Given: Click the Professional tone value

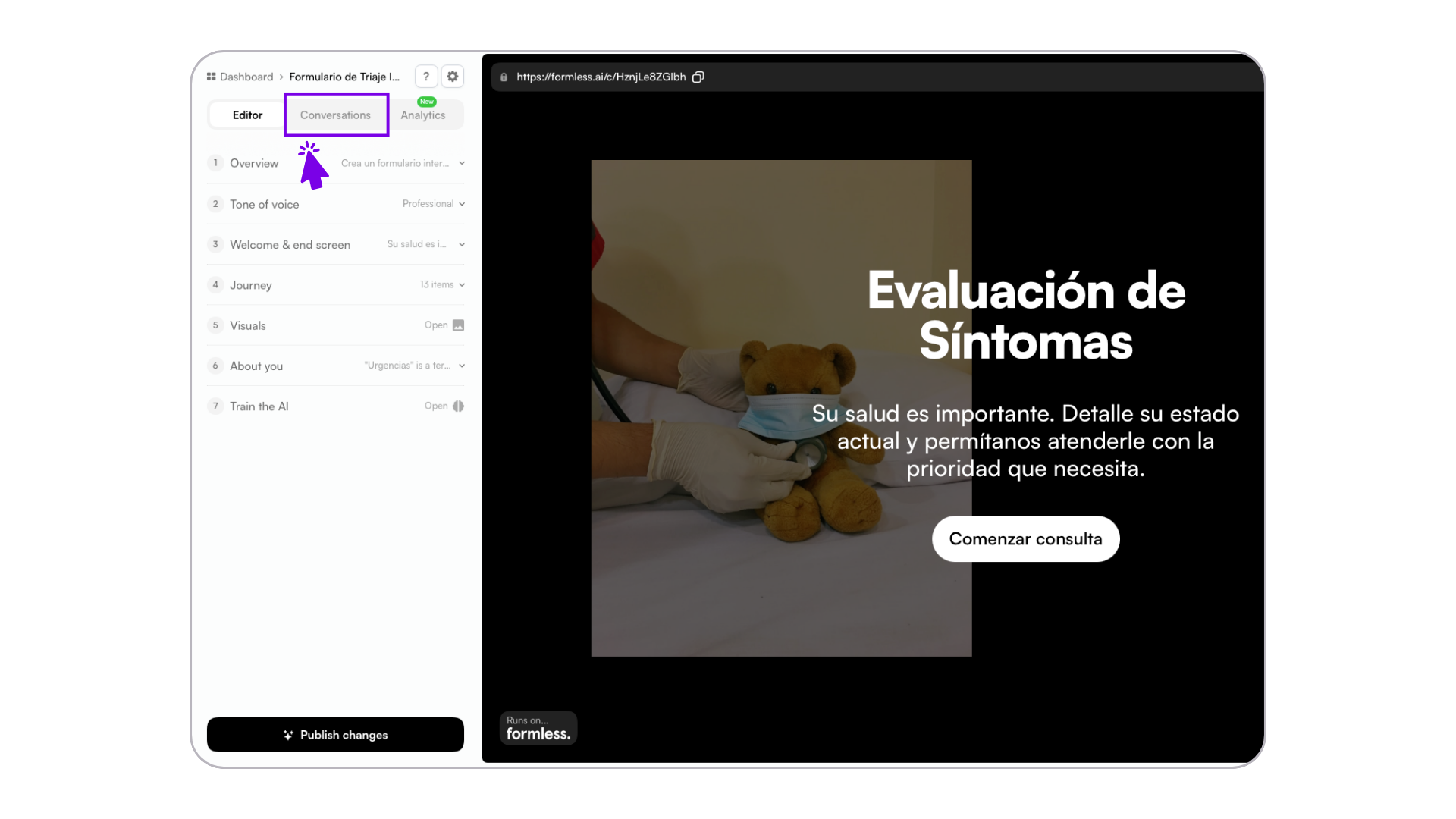Looking at the screenshot, I should coord(428,204).
